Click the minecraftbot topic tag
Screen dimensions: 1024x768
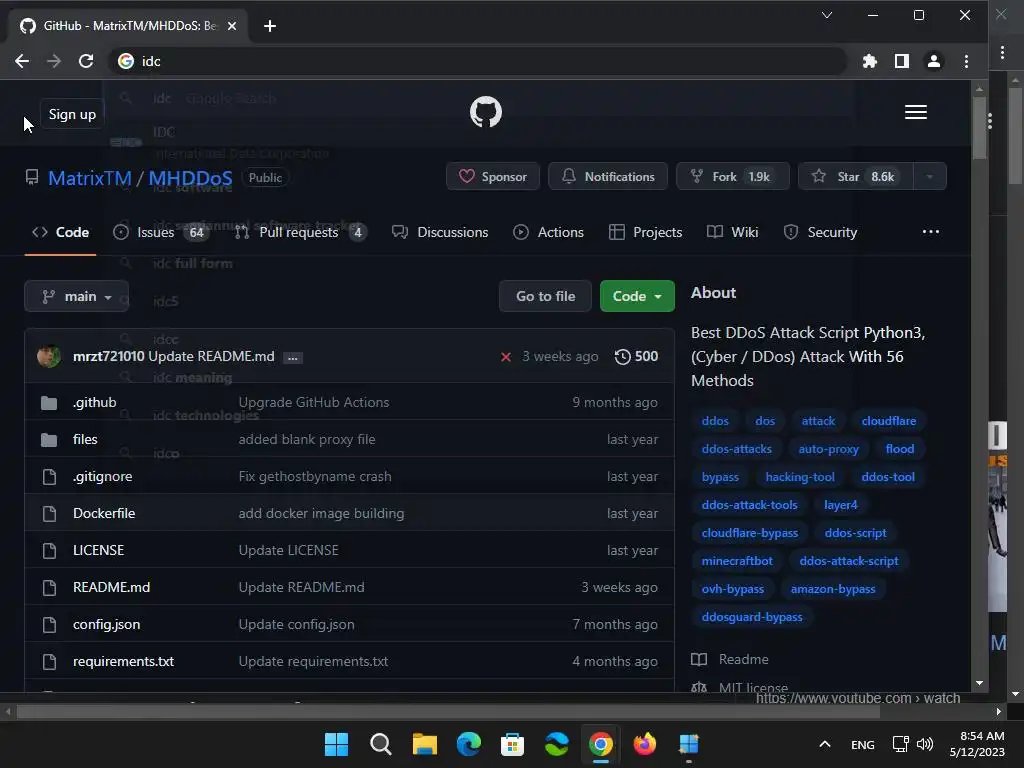click(737, 561)
